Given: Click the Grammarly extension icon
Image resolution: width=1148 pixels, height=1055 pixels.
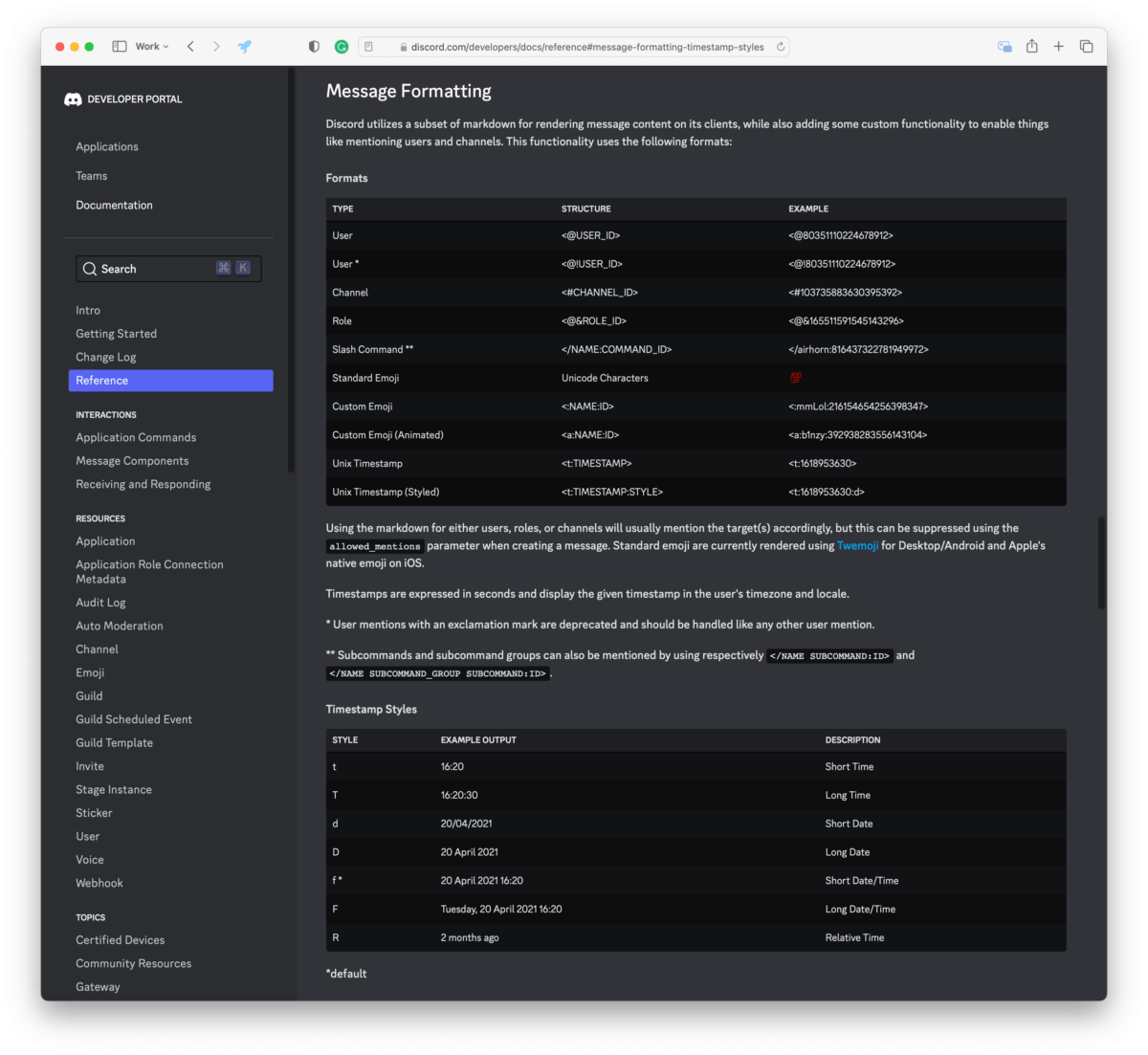Looking at the screenshot, I should click(342, 46).
